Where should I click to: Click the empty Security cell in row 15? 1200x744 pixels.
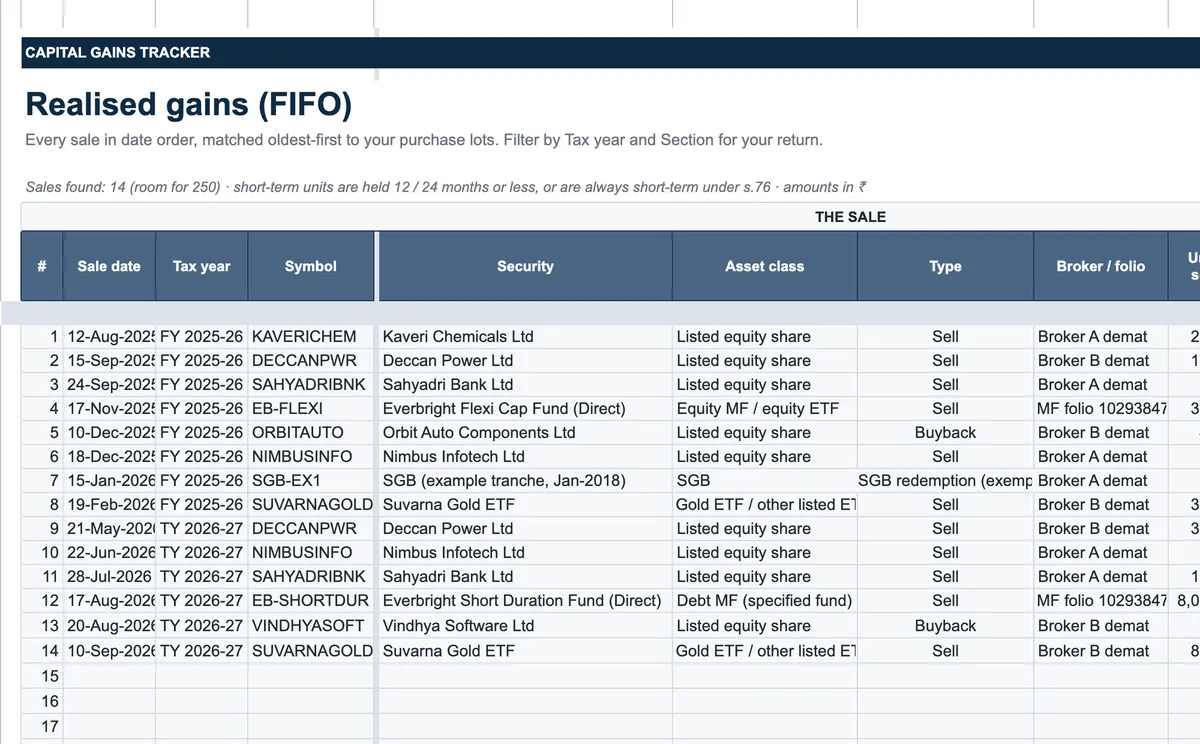525,676
